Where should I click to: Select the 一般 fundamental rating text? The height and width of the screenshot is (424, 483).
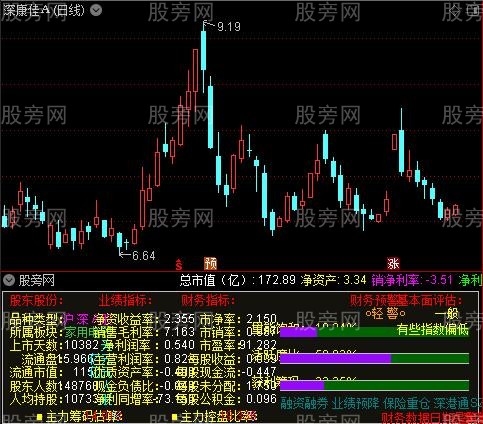pyautogui.click(x=447, y=314)
